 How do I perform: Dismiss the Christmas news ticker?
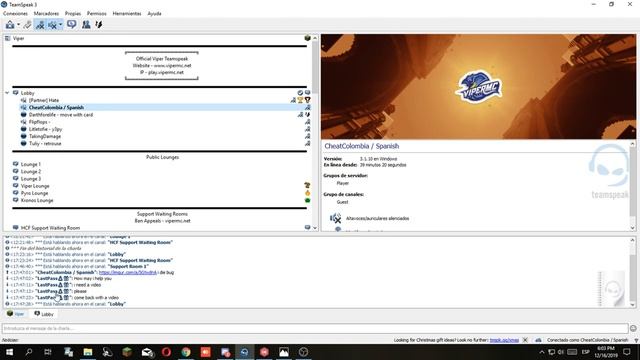(x=525, y=340)
